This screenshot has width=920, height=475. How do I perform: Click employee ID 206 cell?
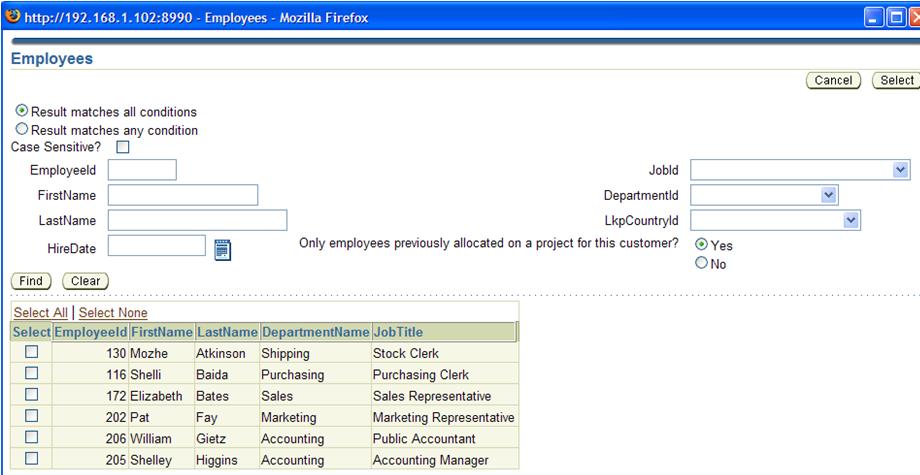(90, 439)
